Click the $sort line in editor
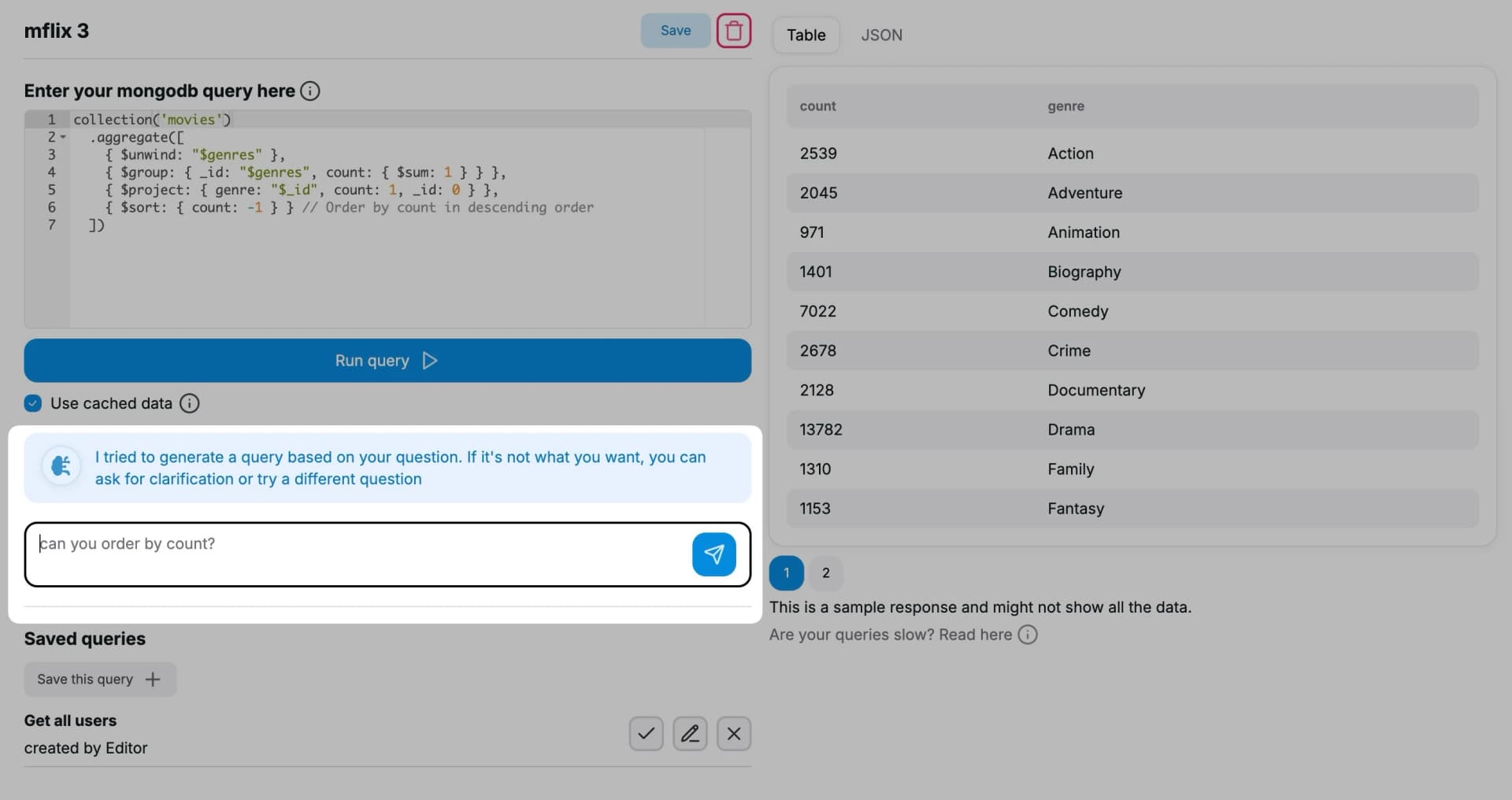This screenshot has height=800, width=1512. pos(349,207)
